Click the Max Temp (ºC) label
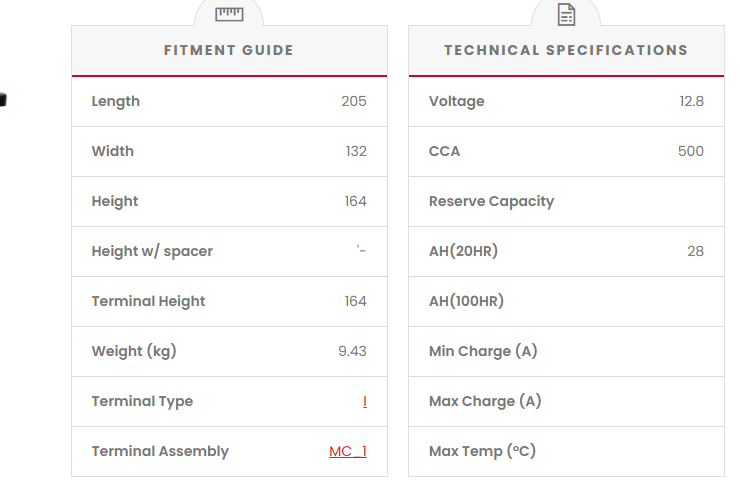 [x=482, y=451]
